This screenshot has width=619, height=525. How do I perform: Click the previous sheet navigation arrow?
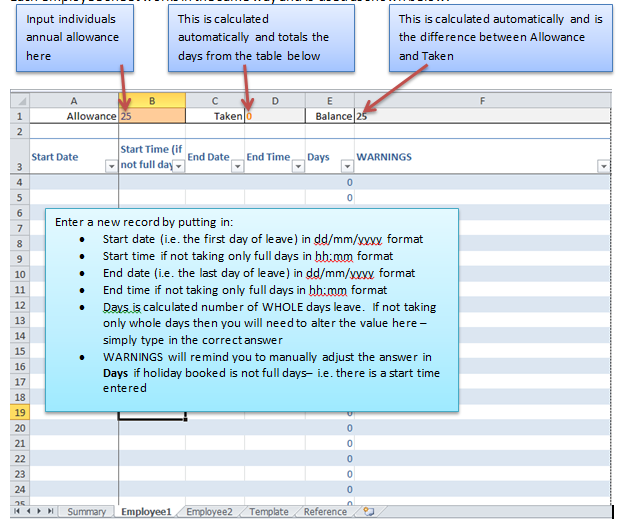click(x=28, y=512)
